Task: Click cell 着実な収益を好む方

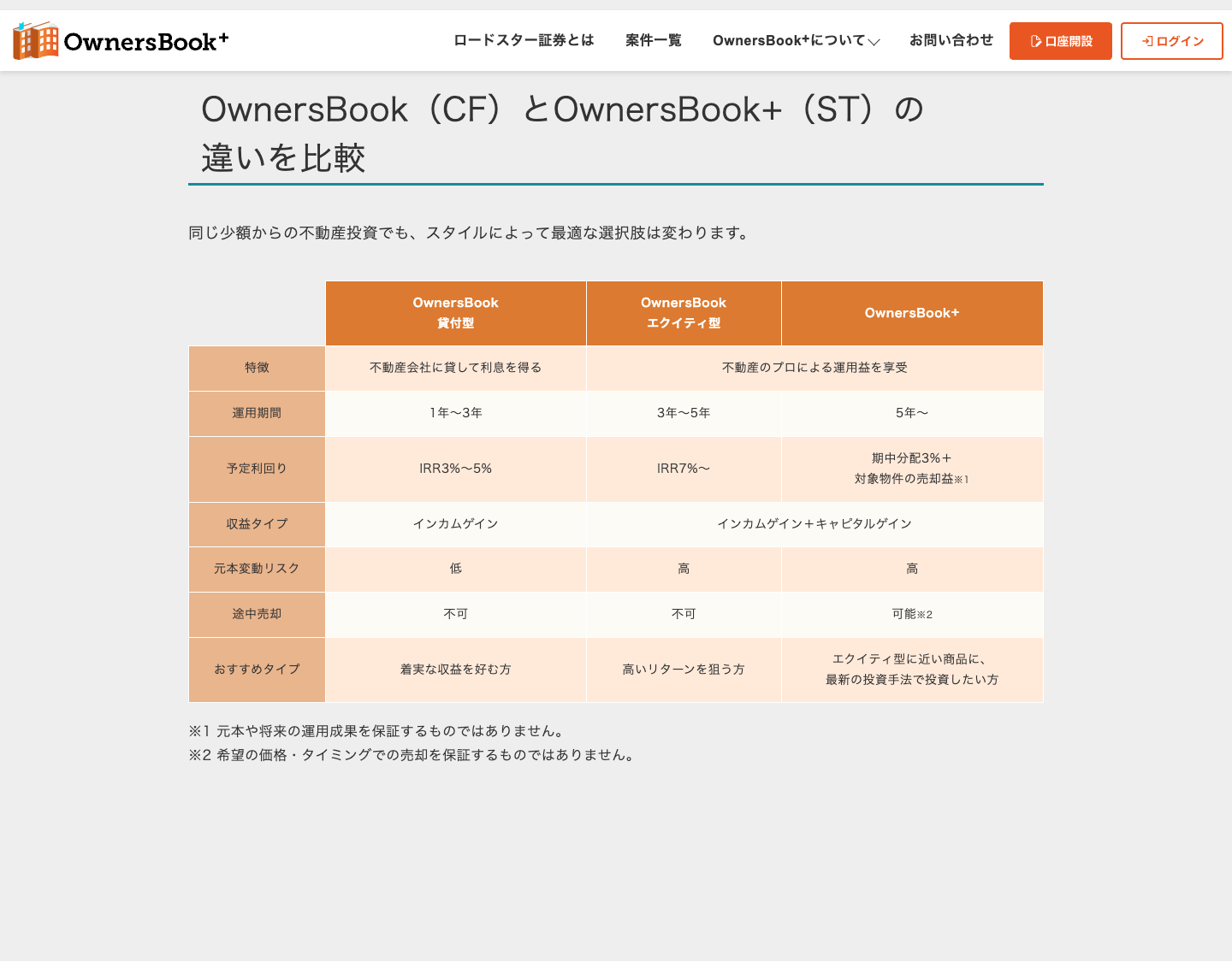Action: (x=456, y=670)
